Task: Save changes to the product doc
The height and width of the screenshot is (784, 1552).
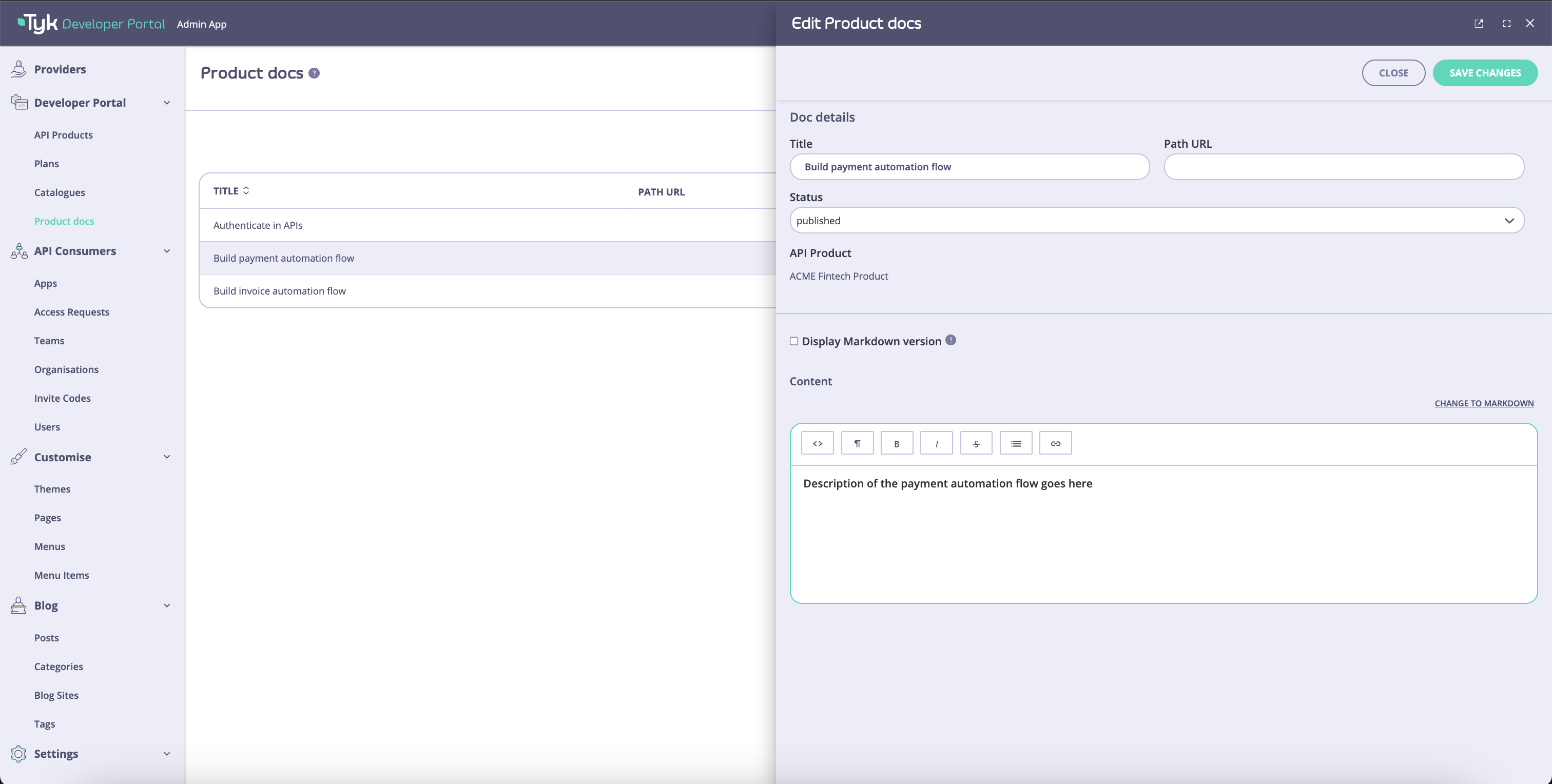Action: point(1485,72)
